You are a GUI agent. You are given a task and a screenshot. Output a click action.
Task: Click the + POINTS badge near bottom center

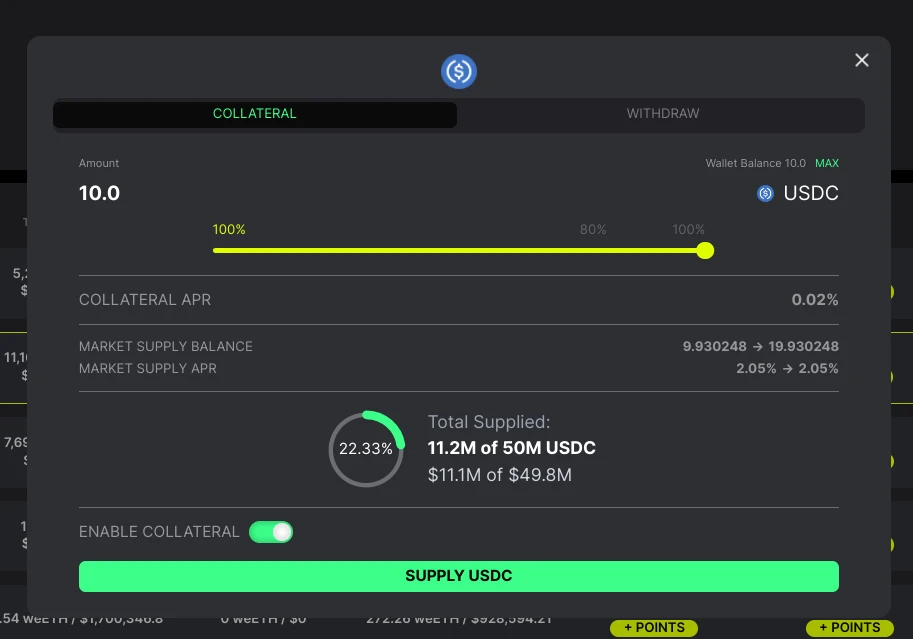(653, 627)
